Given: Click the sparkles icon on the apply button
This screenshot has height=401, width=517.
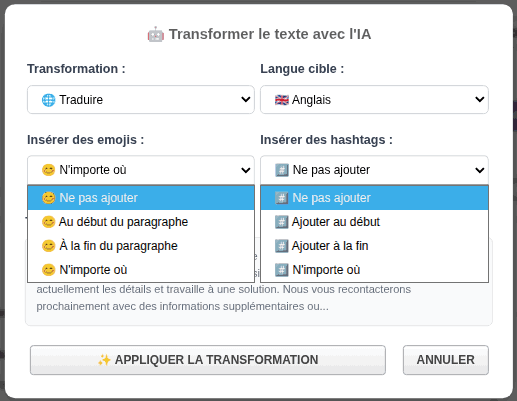Looking at the screenshot, I should (x=104, y=360).
